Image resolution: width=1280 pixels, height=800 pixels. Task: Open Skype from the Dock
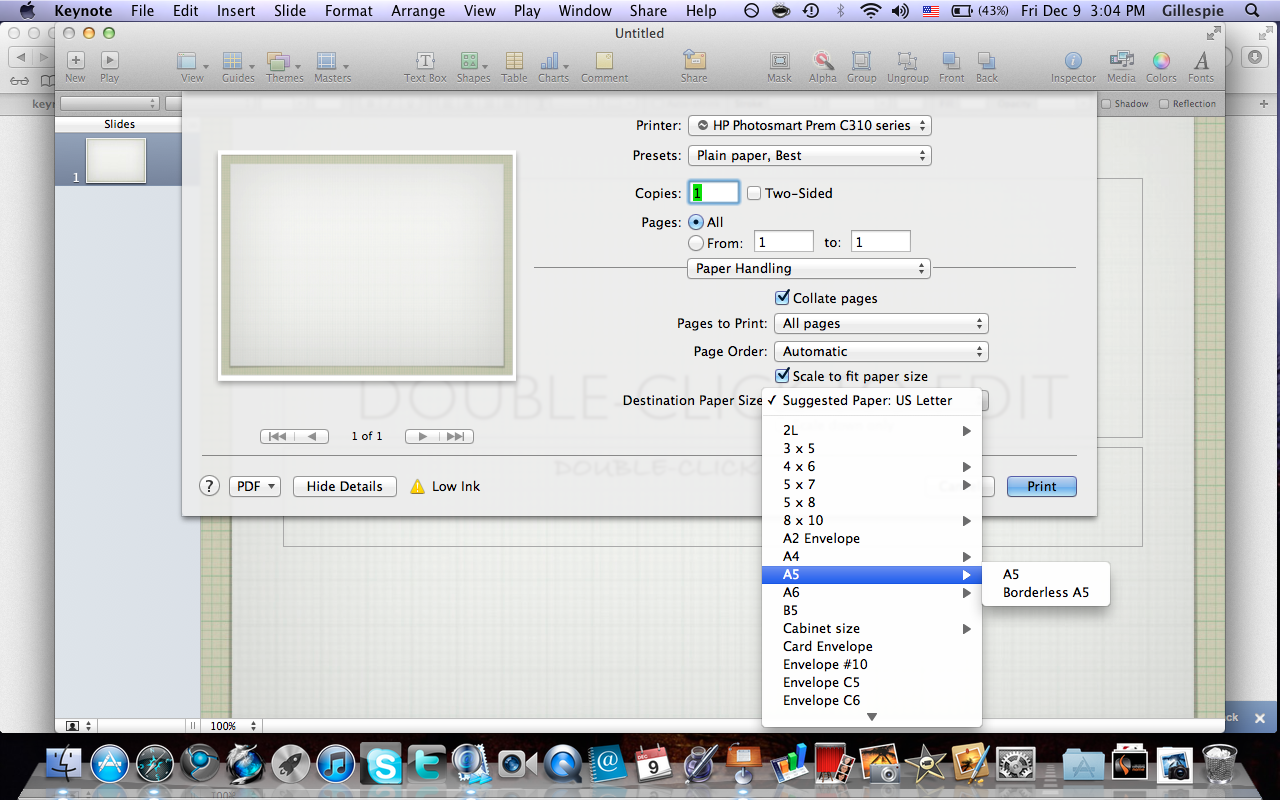point(383,765)
